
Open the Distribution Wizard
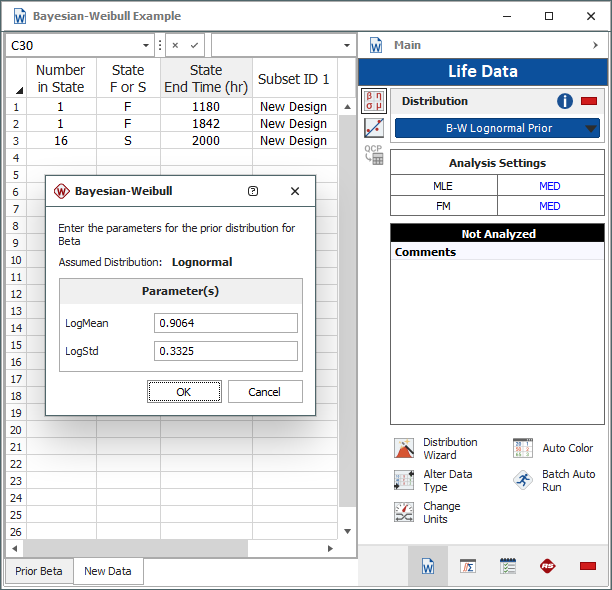click(404, 448)
